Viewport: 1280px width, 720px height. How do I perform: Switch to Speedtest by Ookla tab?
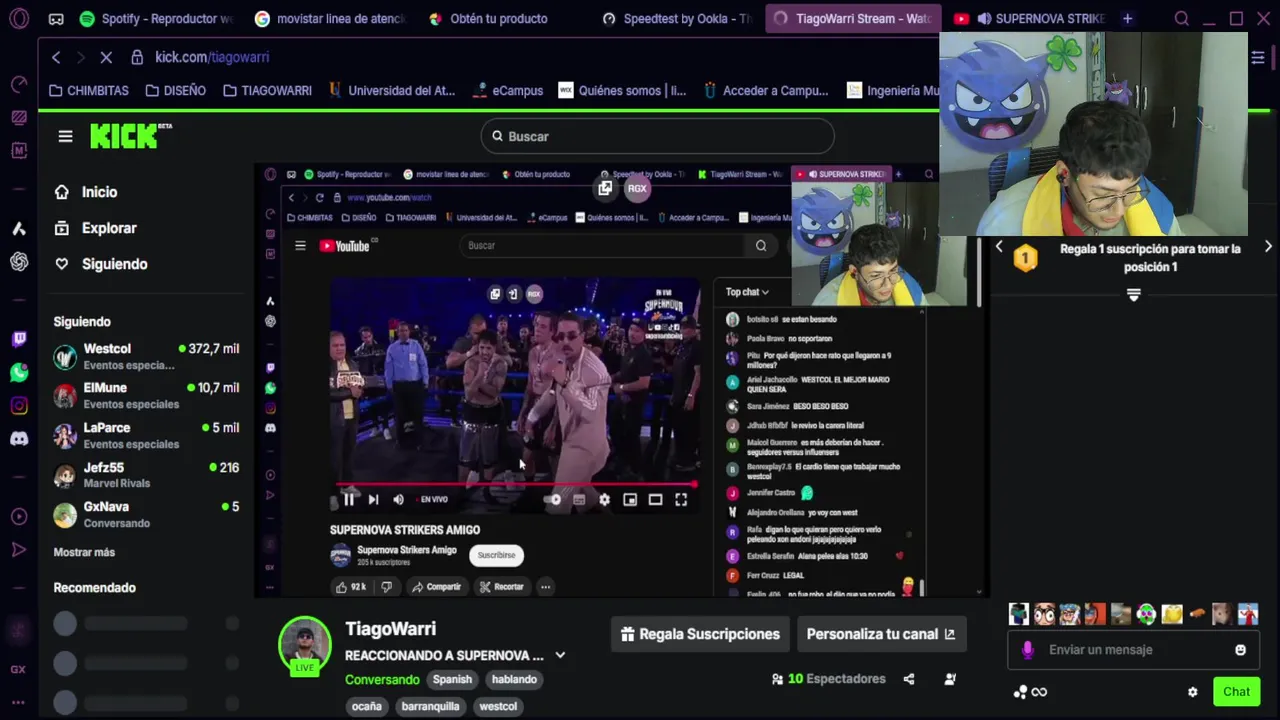coord(677,18)
